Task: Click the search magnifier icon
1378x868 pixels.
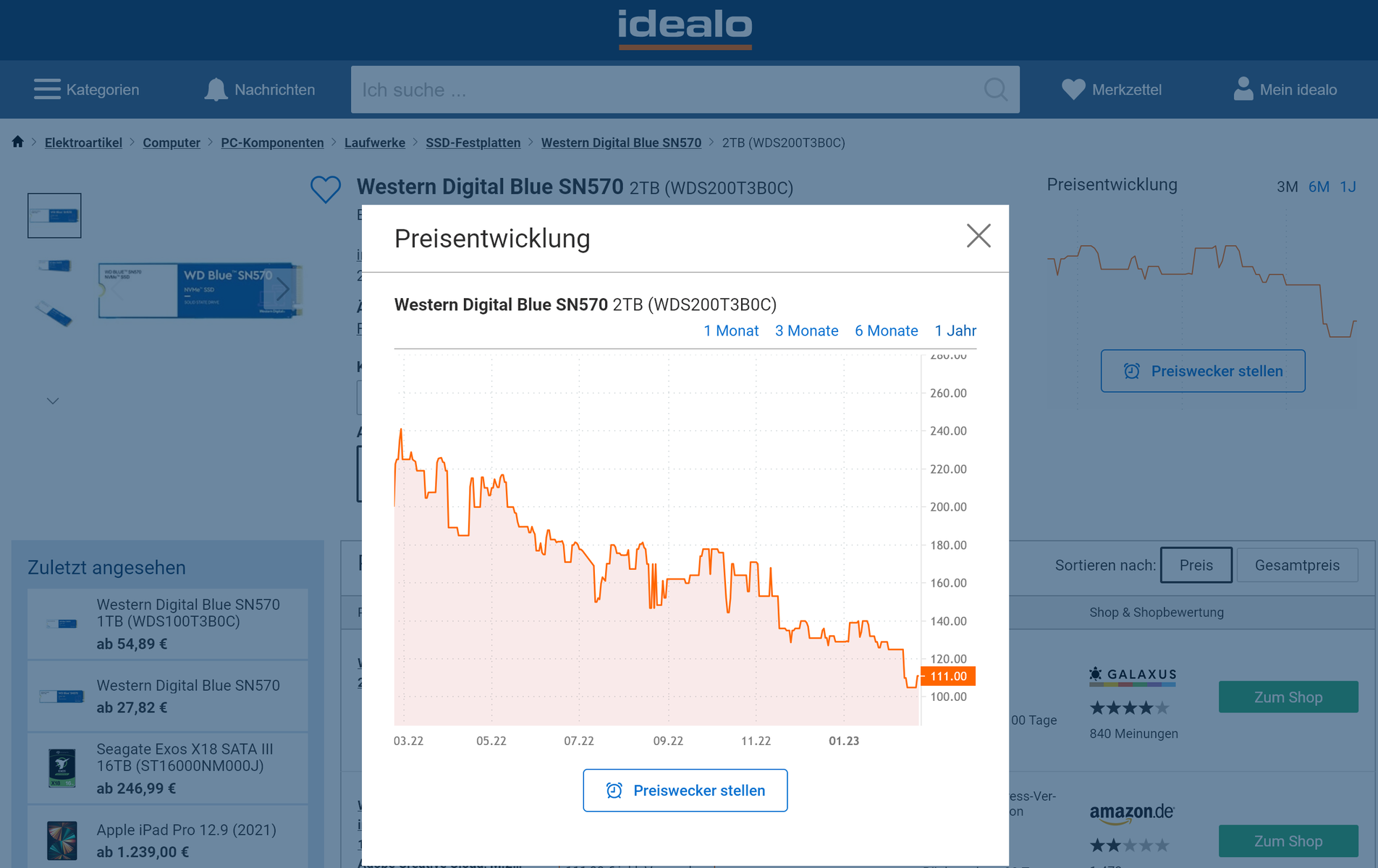Action: pos(996,90)
